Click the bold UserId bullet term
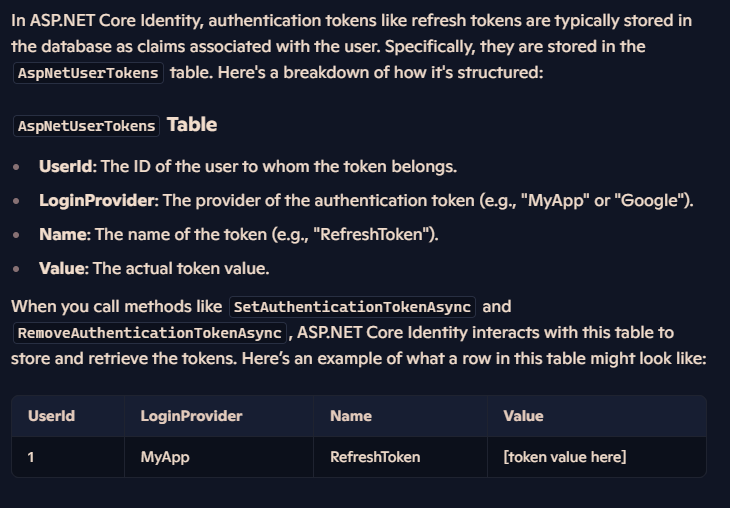Image resolution: width=730 pixels, height=508 pixels. pos(66,167)
